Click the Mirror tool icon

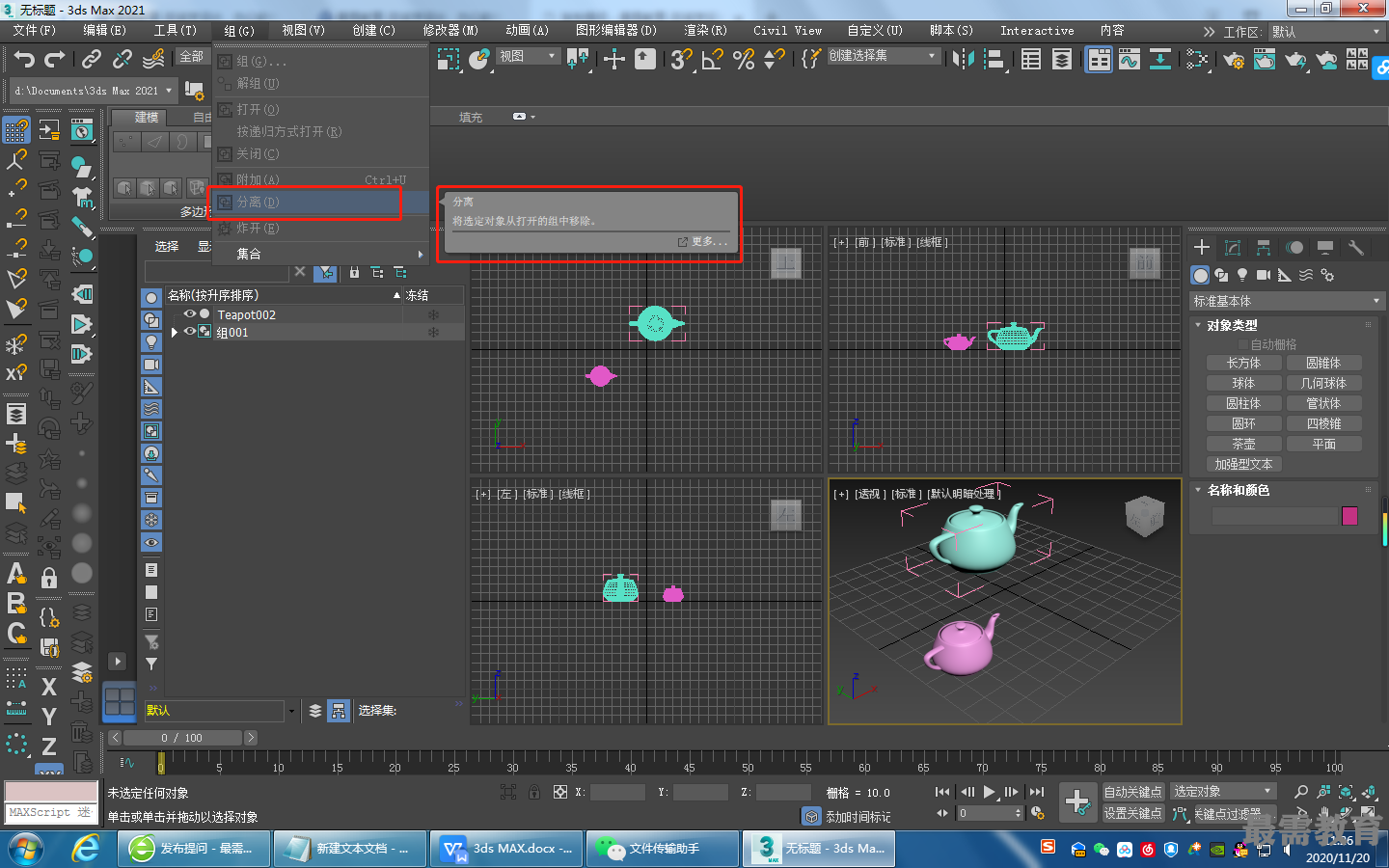(963, 60)
